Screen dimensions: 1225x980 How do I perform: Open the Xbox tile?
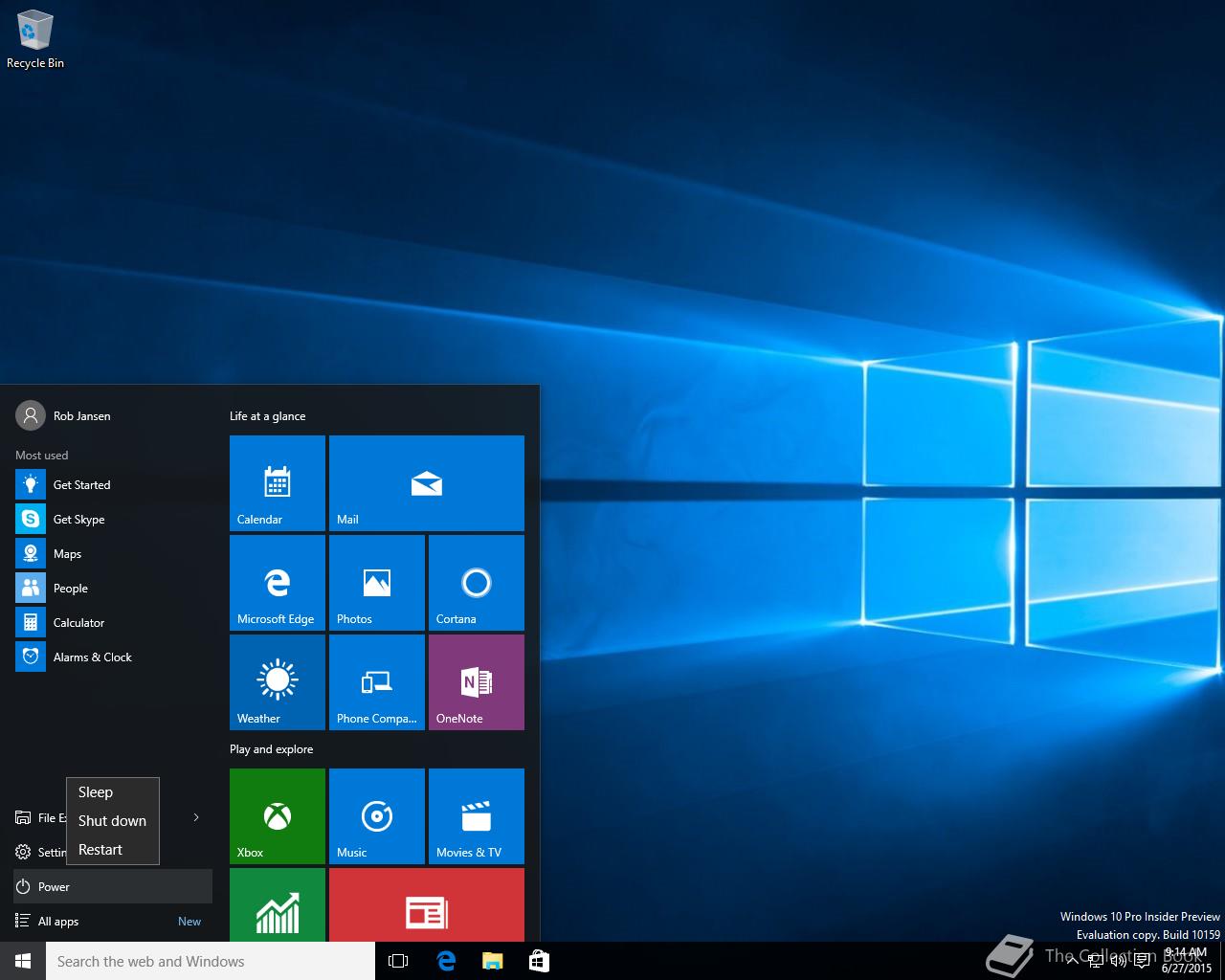(x=278, y=816)
